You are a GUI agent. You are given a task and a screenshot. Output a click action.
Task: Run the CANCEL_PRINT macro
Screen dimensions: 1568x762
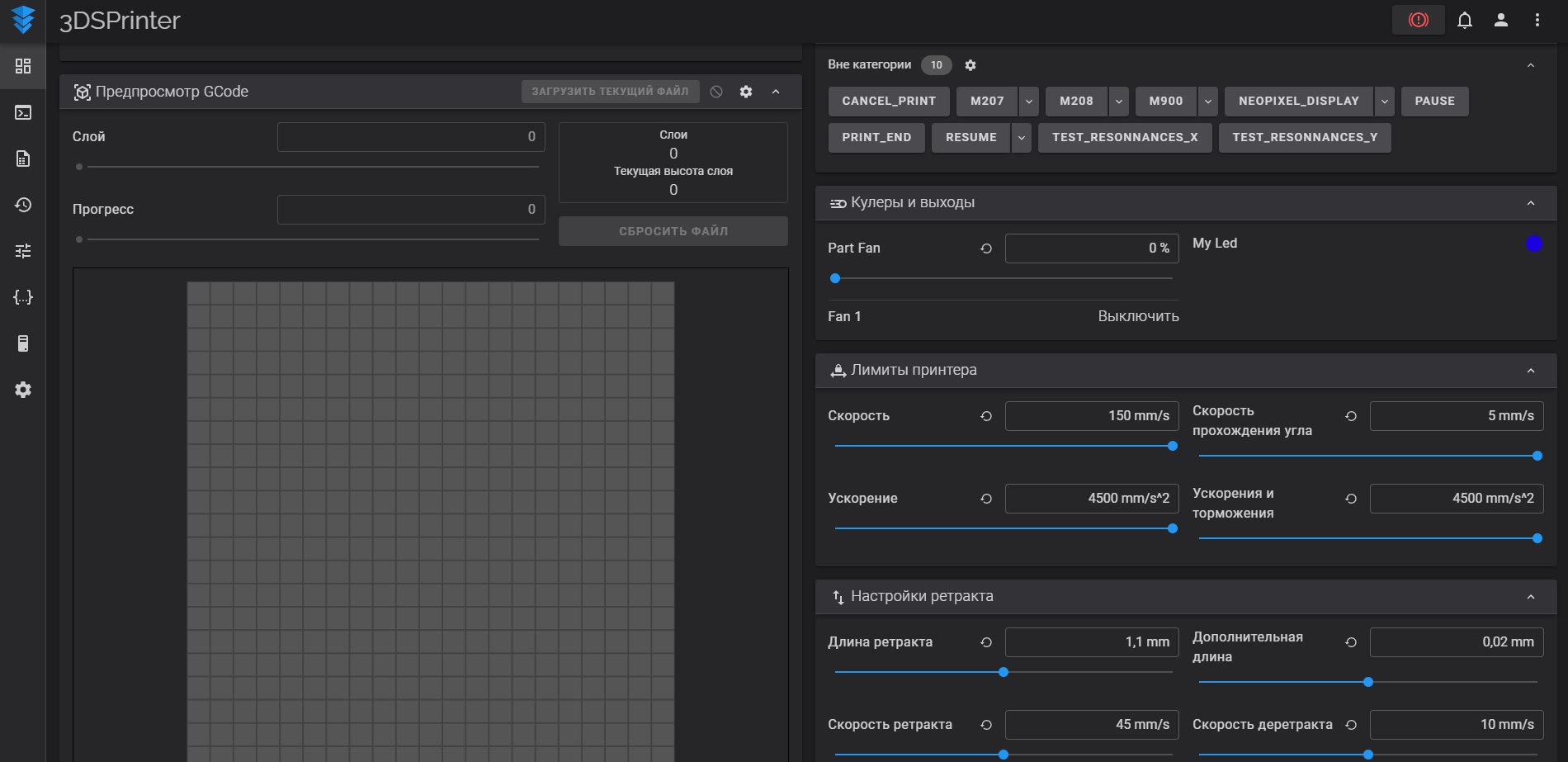click(x=889, y=102)
